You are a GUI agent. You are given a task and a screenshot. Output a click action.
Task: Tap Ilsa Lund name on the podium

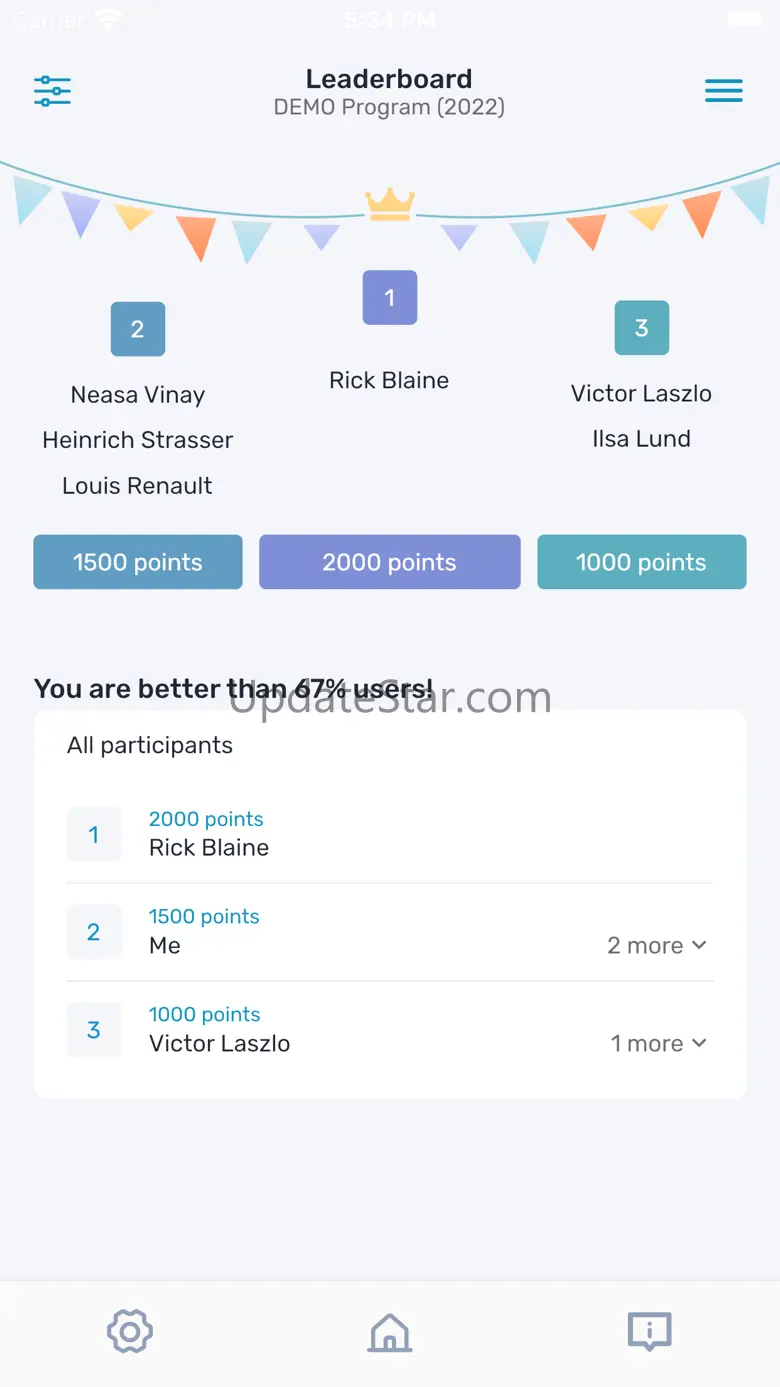pos(641,438)
